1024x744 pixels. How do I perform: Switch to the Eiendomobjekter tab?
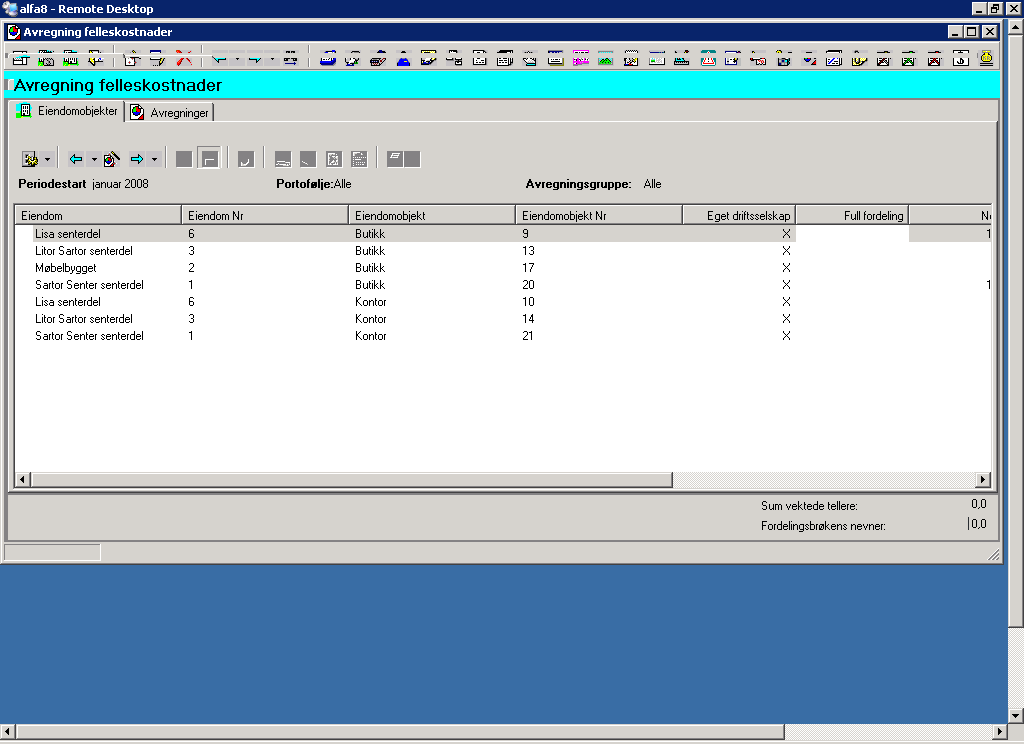click(68, 111)
